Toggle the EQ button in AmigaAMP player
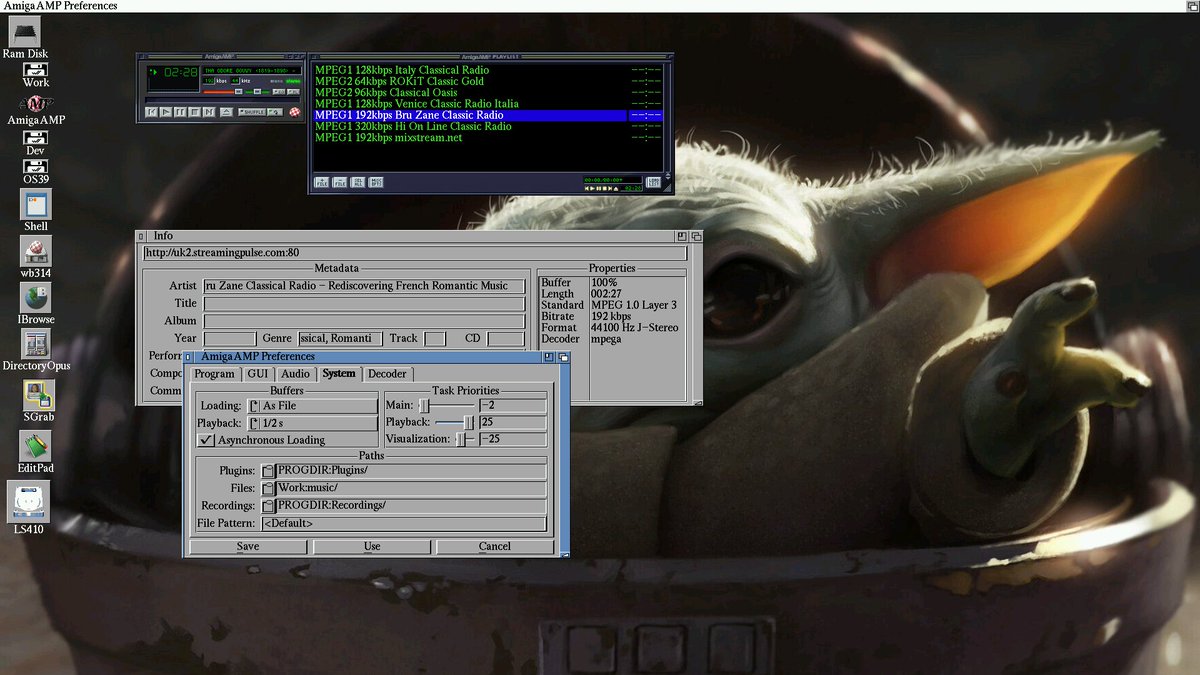Screen dimensions: 1200x675 click(279, 92)
